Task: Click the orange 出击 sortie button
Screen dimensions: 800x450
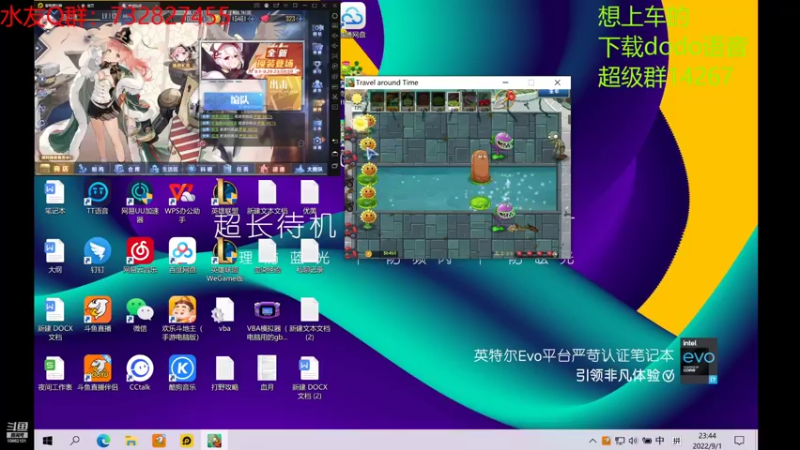Action: [285, 93]
